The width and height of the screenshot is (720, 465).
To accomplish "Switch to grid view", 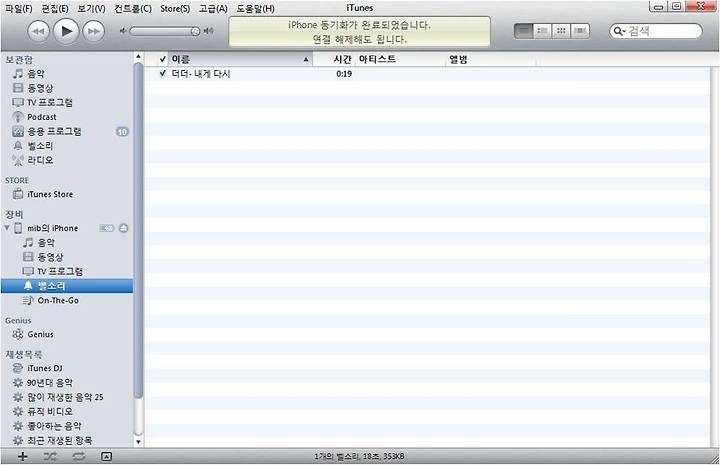I will coord(561,31).
